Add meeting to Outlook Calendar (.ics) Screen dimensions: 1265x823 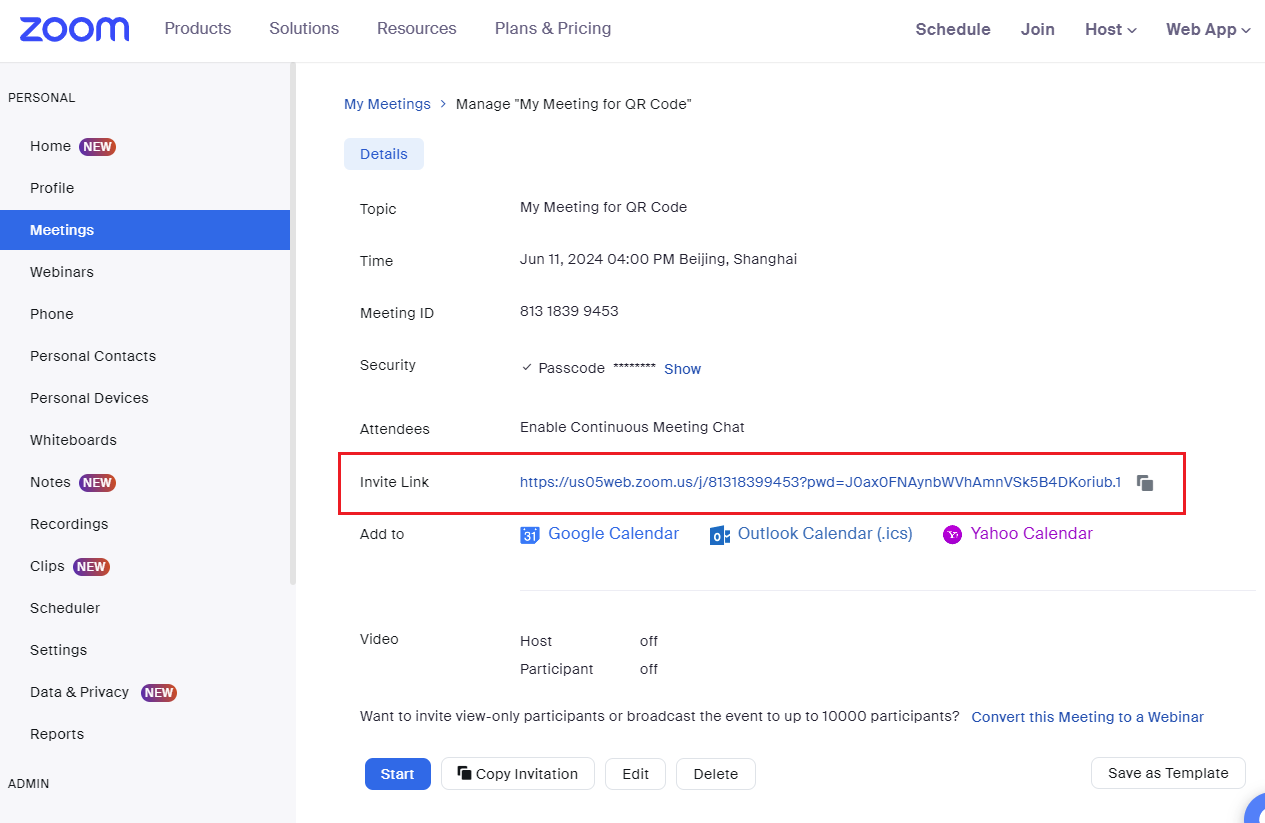tap(825, 534)
